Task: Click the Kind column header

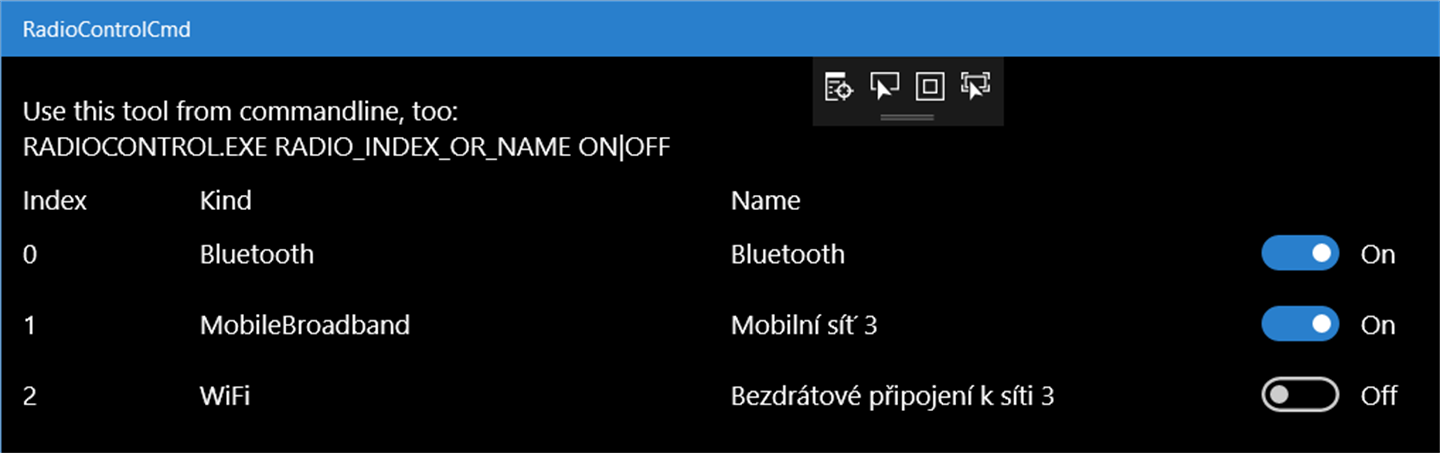Action: pos(225,201)
